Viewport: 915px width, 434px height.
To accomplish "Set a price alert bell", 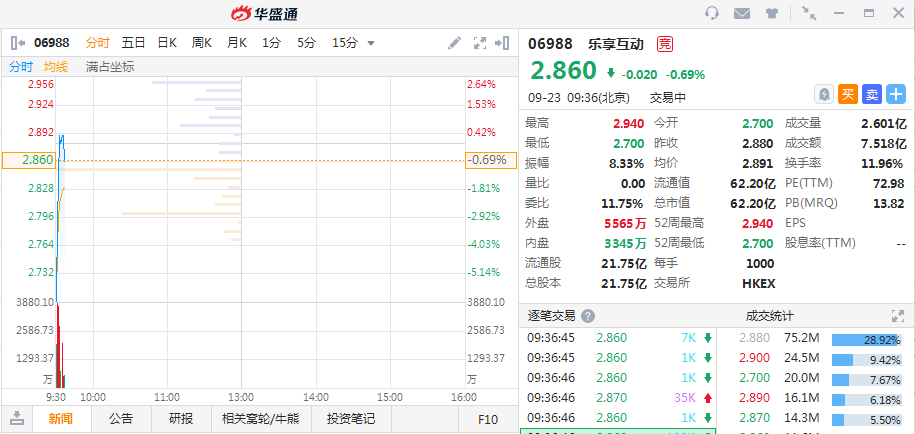I will pos(824,94).
